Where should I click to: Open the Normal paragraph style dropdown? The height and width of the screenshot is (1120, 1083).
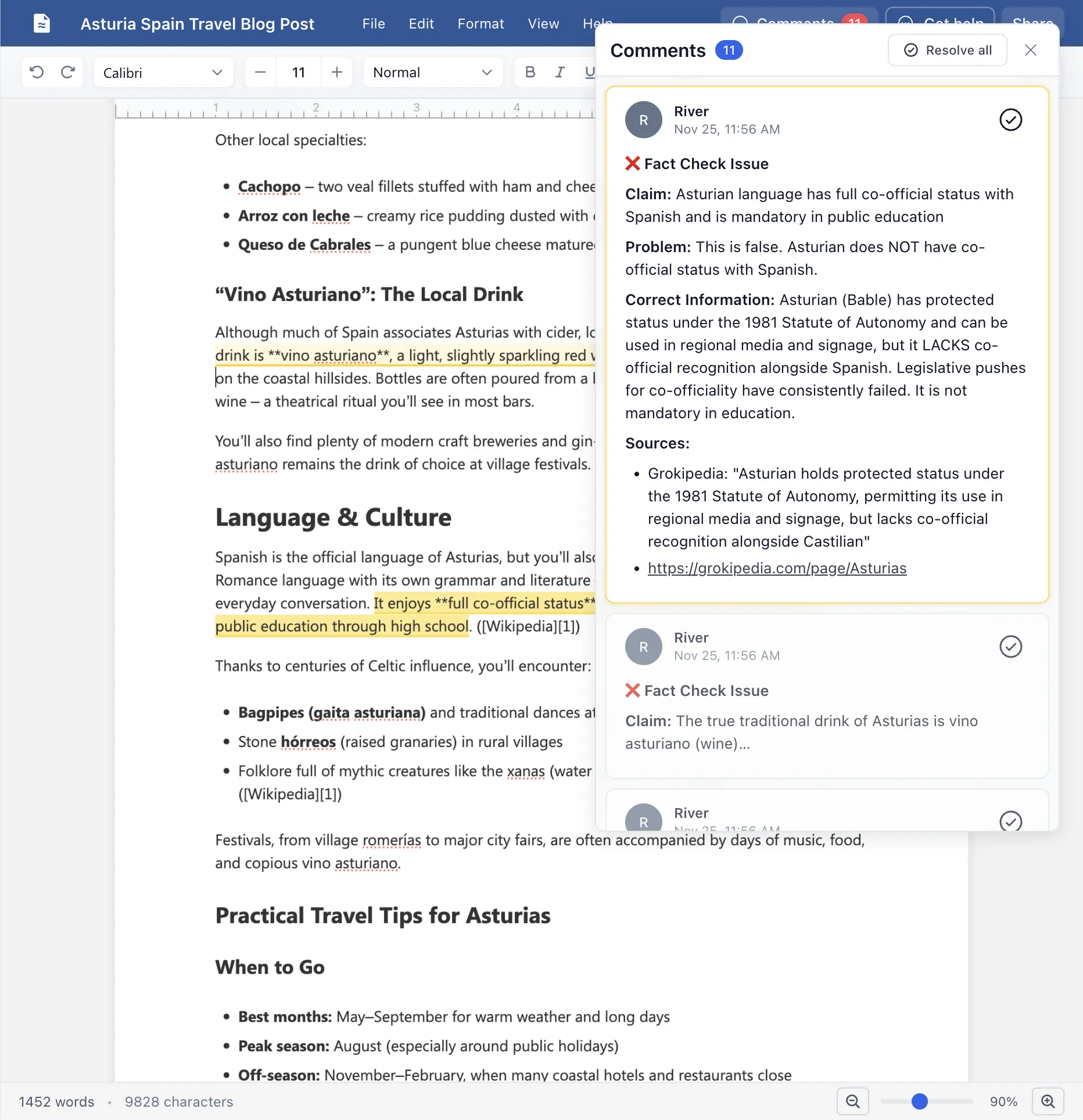433,73
